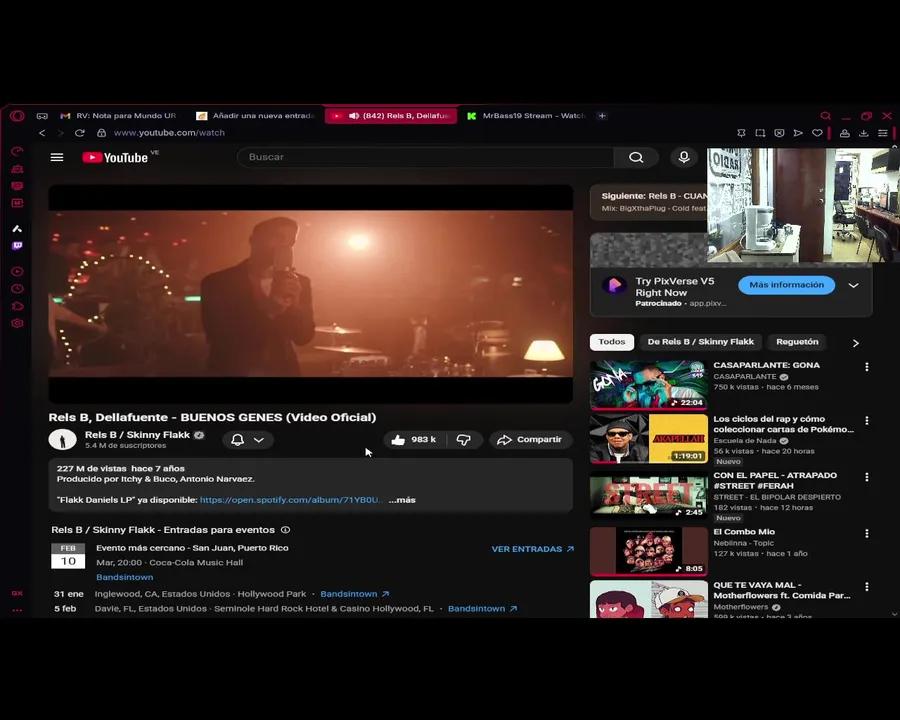Click Más información ad button
The width and height of the screenshot is (900, 720).
coord(786,285)
